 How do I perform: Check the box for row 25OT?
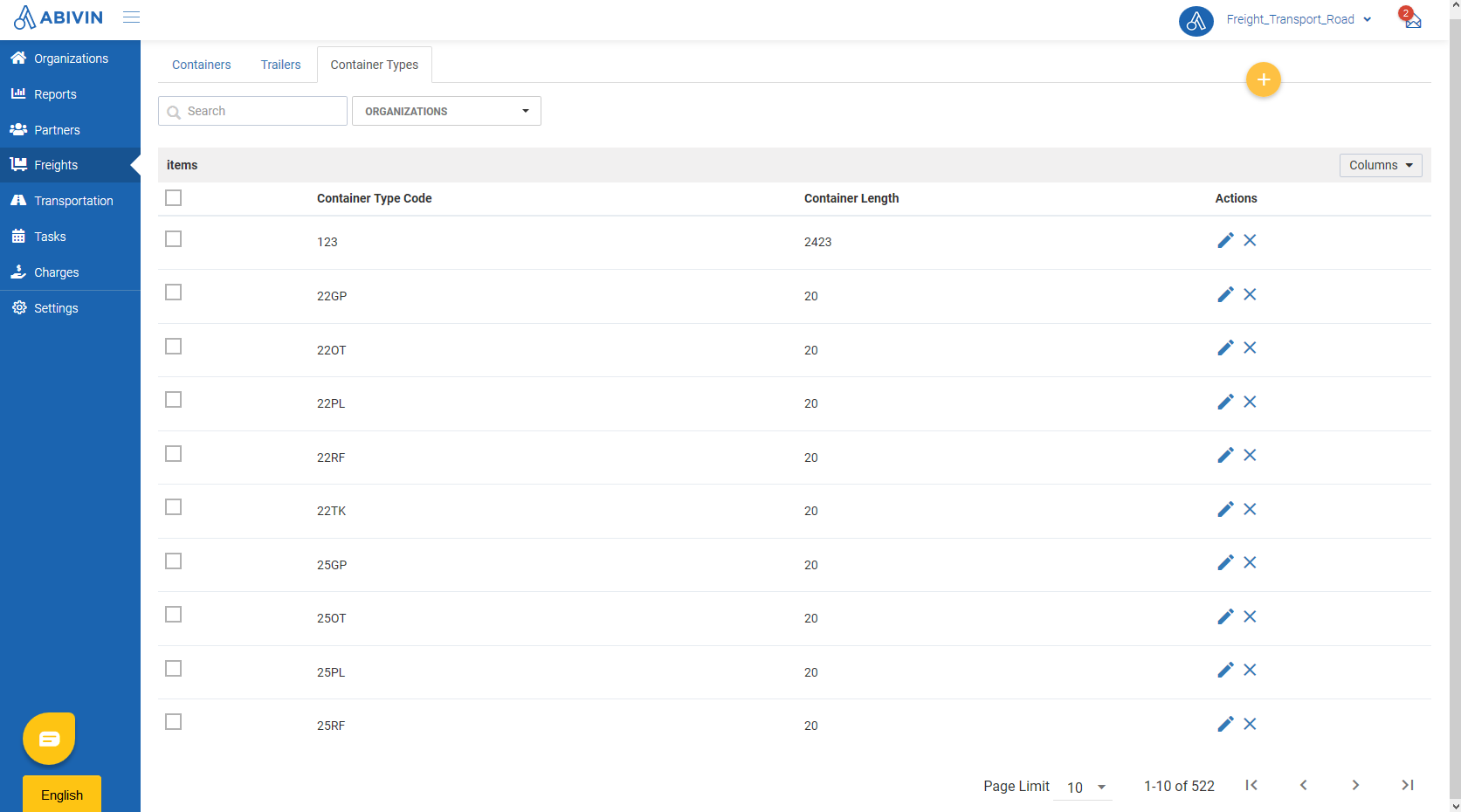point(174,615)
